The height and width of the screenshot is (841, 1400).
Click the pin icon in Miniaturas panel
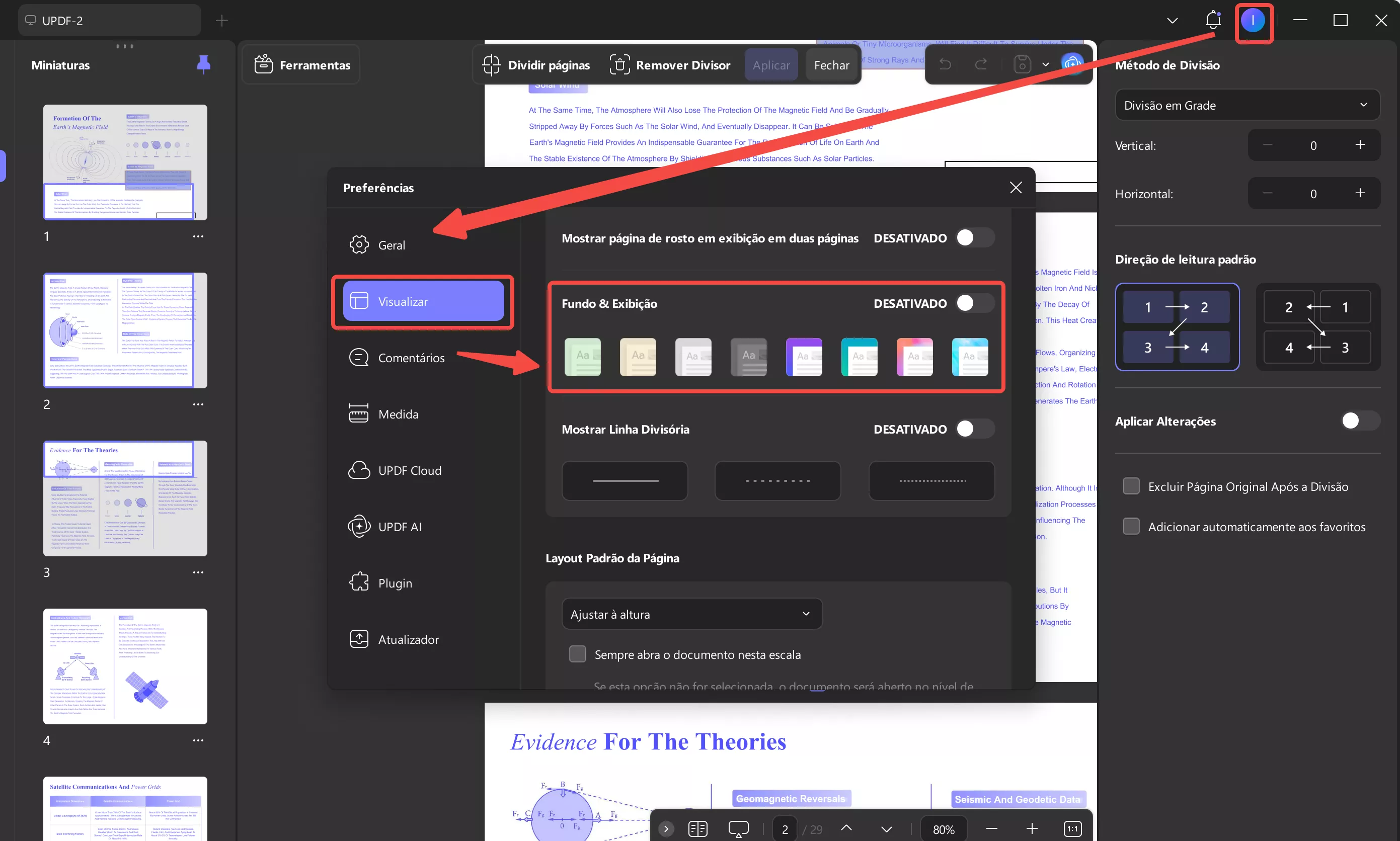(x=203, y=64)
